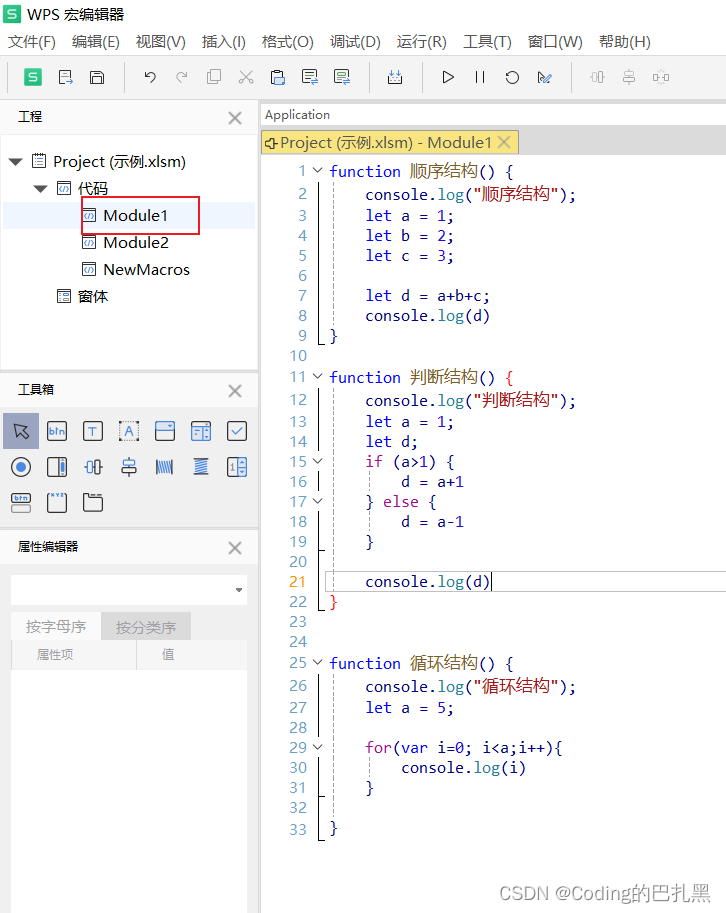Image resolution: width=726 pixels, height=913 pixels.
Task: Close the 工程 project panel
Action: pos(235,118)
